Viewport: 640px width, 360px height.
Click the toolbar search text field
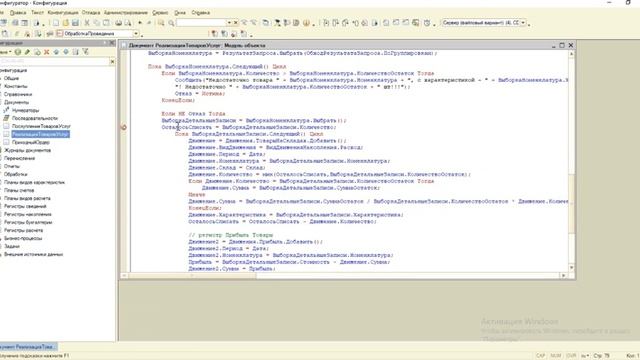[202, 23]
